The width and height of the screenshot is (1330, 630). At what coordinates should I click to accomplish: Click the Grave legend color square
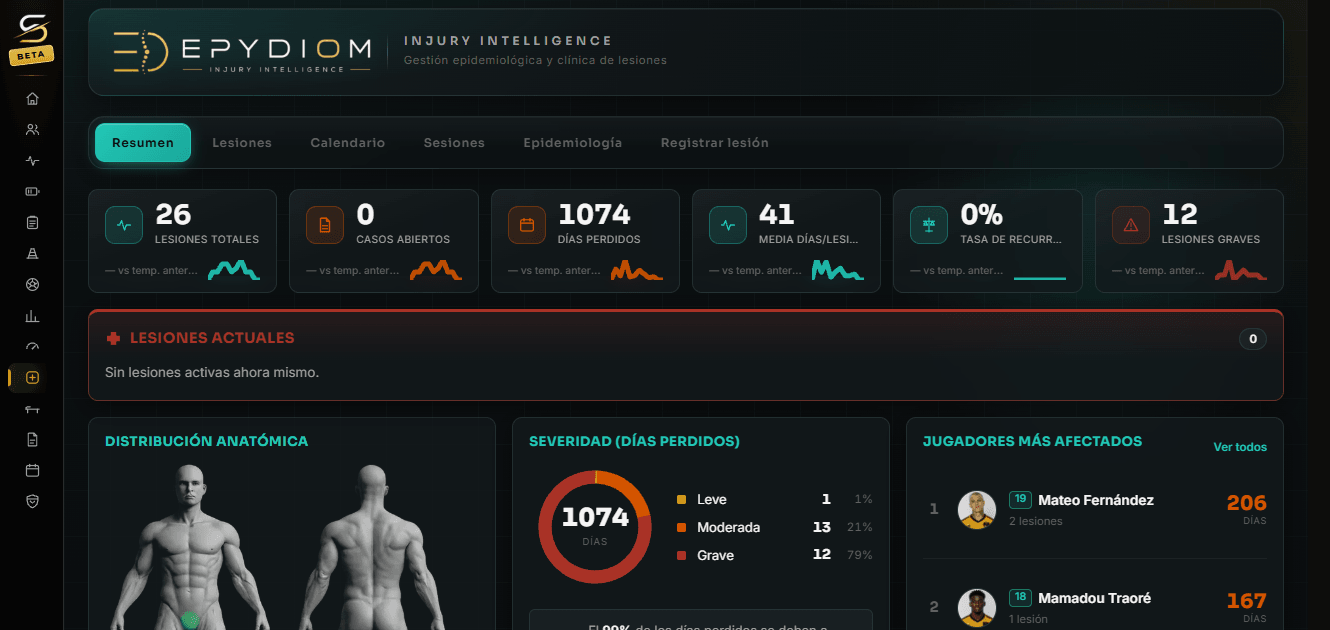[682, 555]
